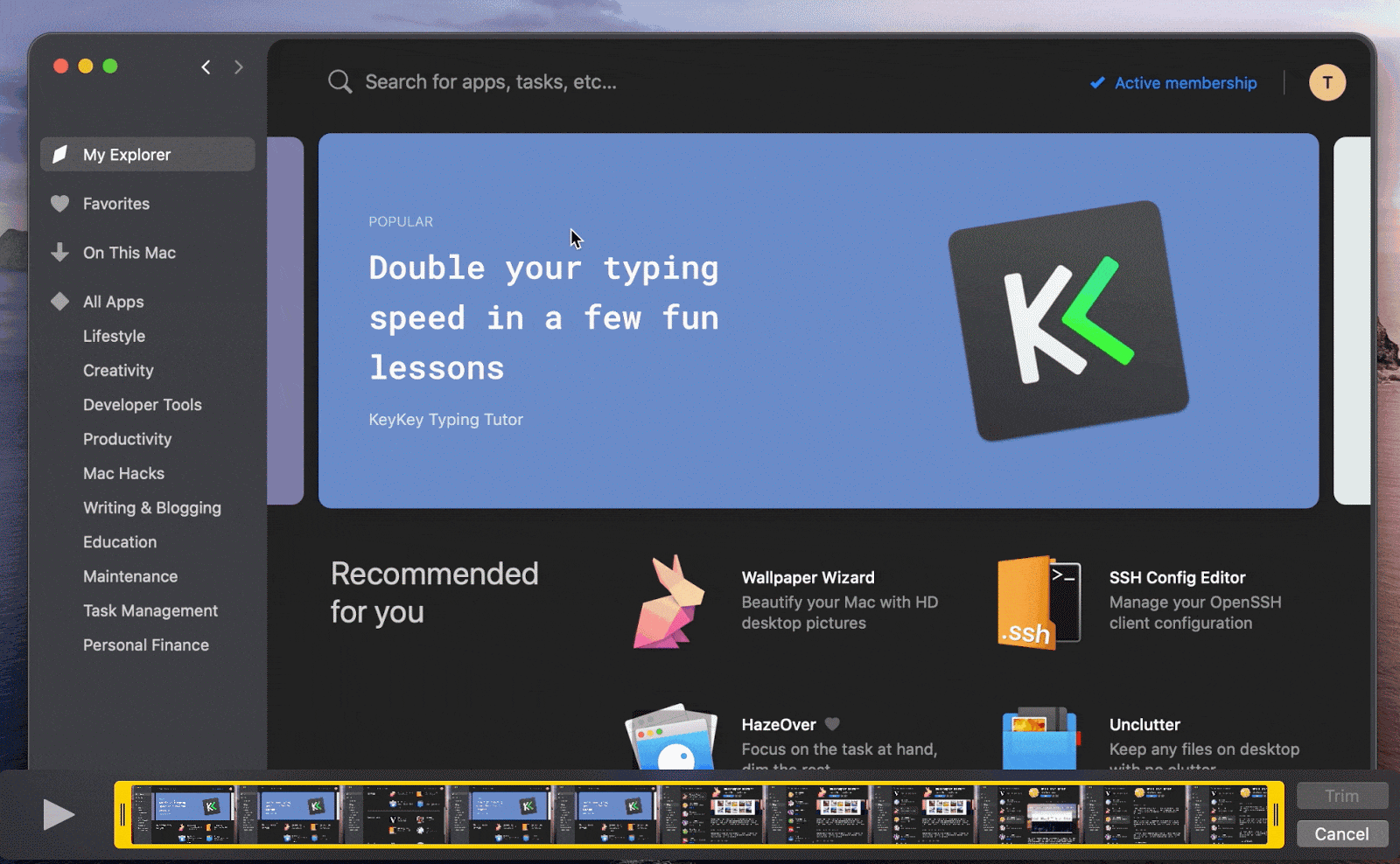The width and height of the screenshot is (1400, 864).
Task: Click the HazeOver title
Action: 779,725
